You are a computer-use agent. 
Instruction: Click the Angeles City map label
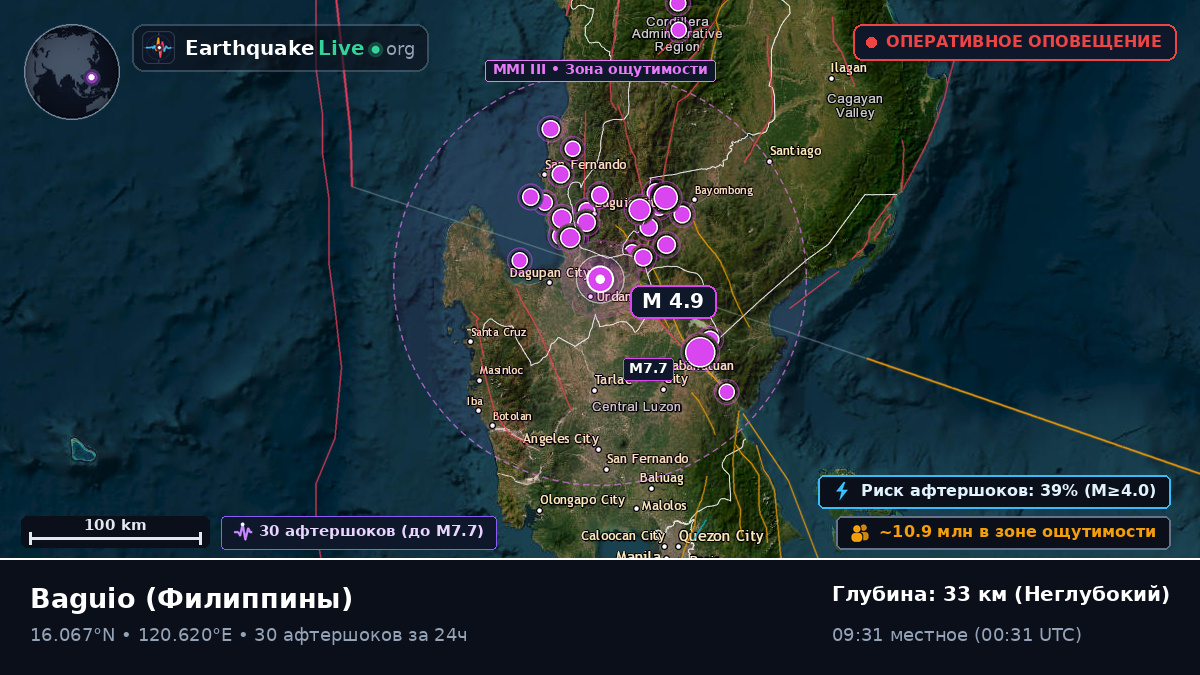pos(561,439)
